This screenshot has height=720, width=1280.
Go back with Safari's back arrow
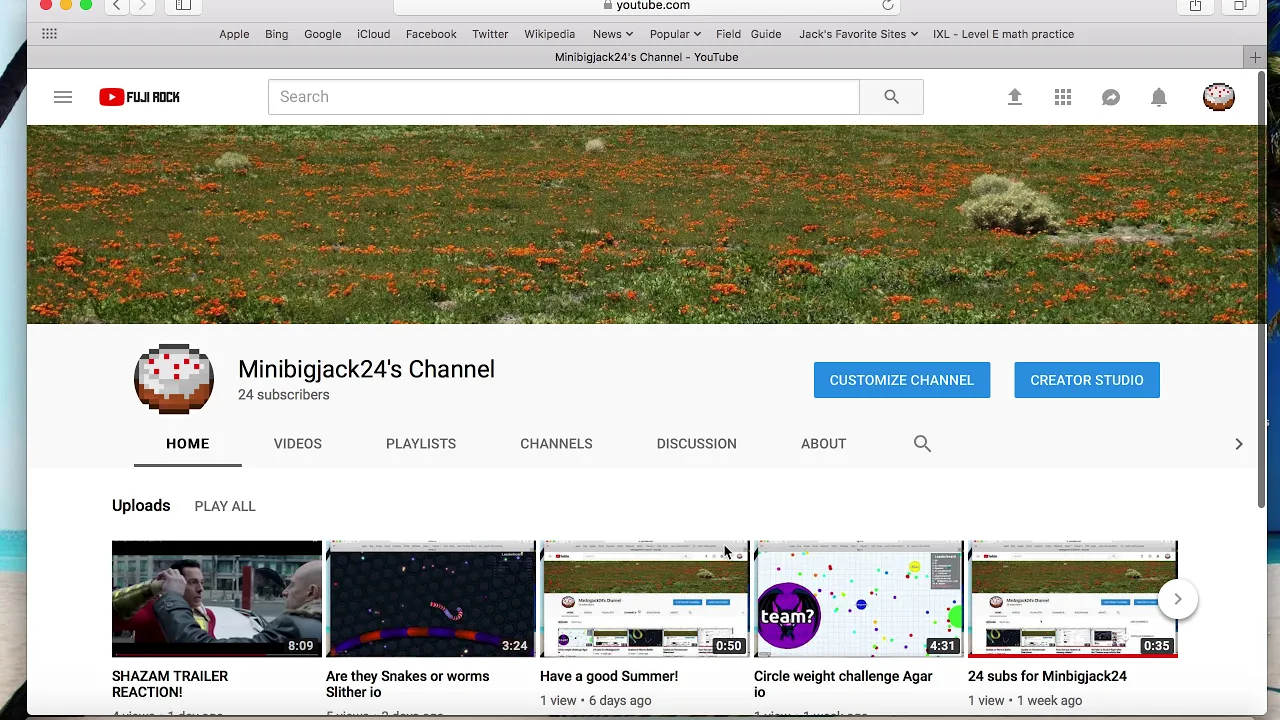click(117, 5)
